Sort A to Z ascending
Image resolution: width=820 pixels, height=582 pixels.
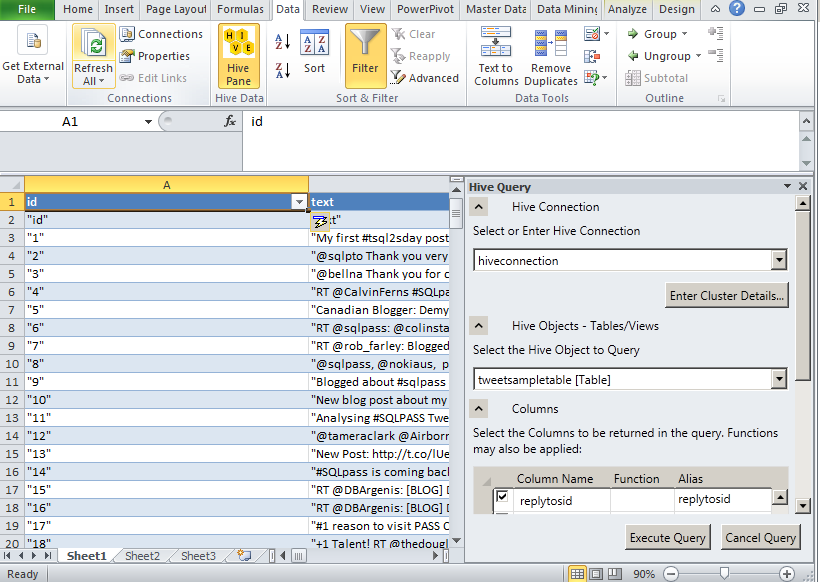click(x=282, y=41)
